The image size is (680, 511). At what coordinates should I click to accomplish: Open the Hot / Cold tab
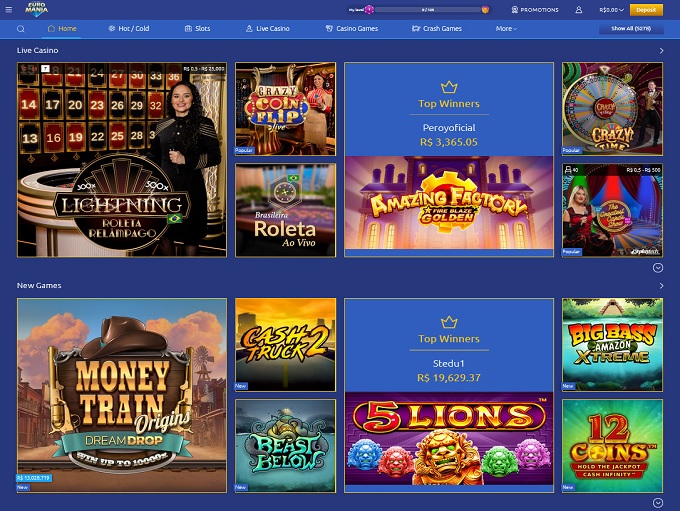pyautogui.click(x=129, y=29)
